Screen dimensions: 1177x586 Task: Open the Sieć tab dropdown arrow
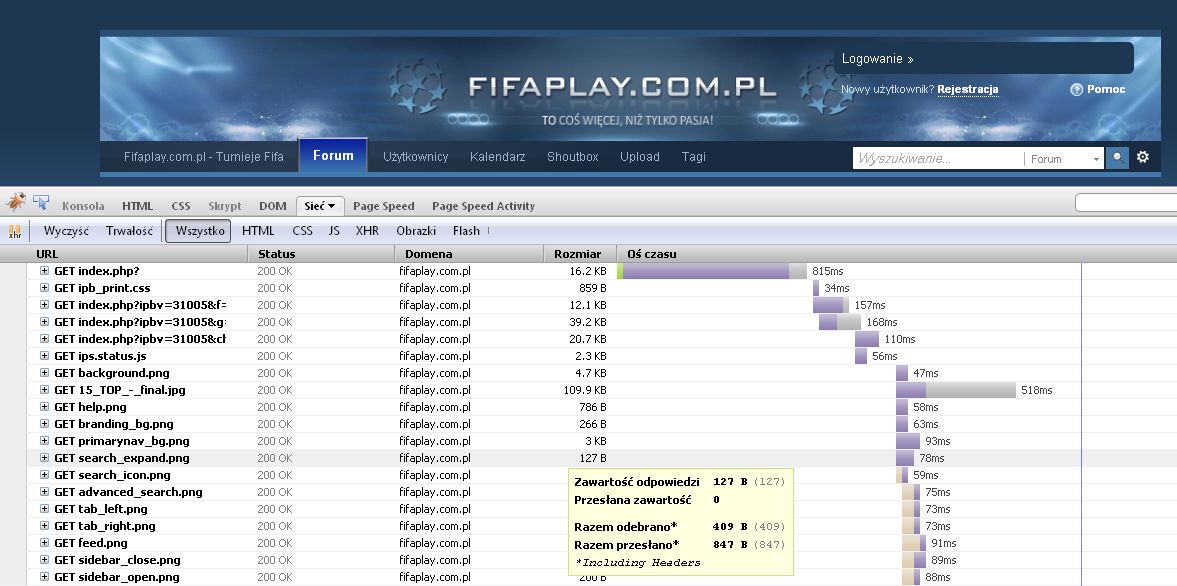(331, 206)
